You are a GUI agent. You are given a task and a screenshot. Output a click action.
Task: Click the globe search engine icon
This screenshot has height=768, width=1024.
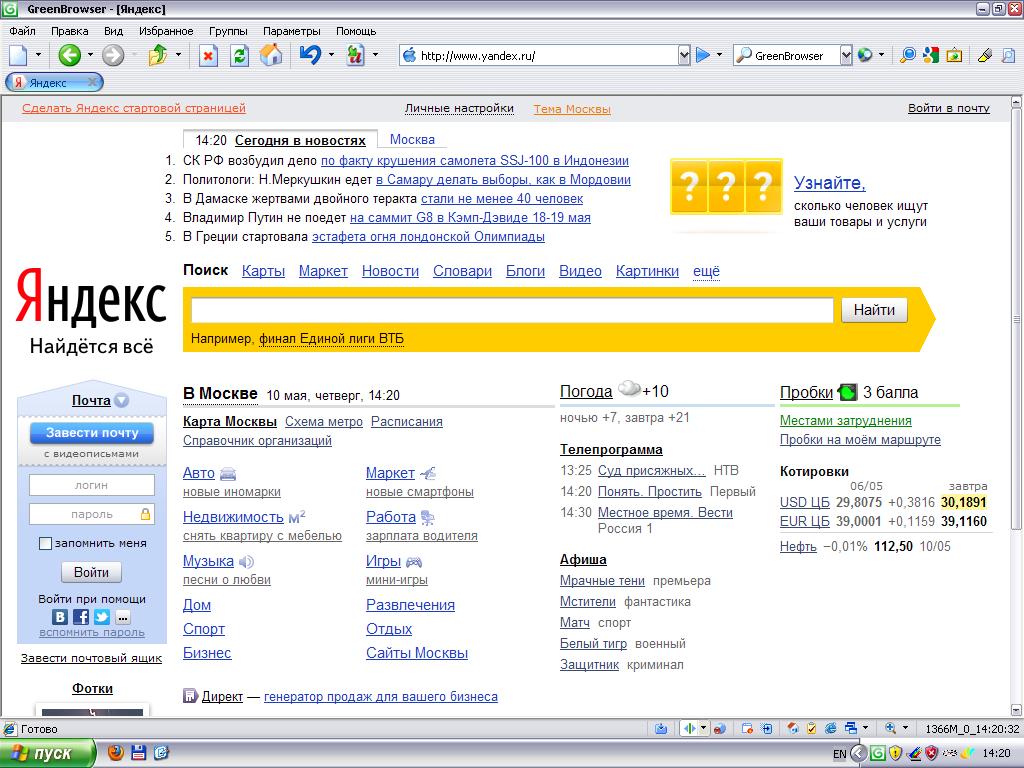pos(865,56)
